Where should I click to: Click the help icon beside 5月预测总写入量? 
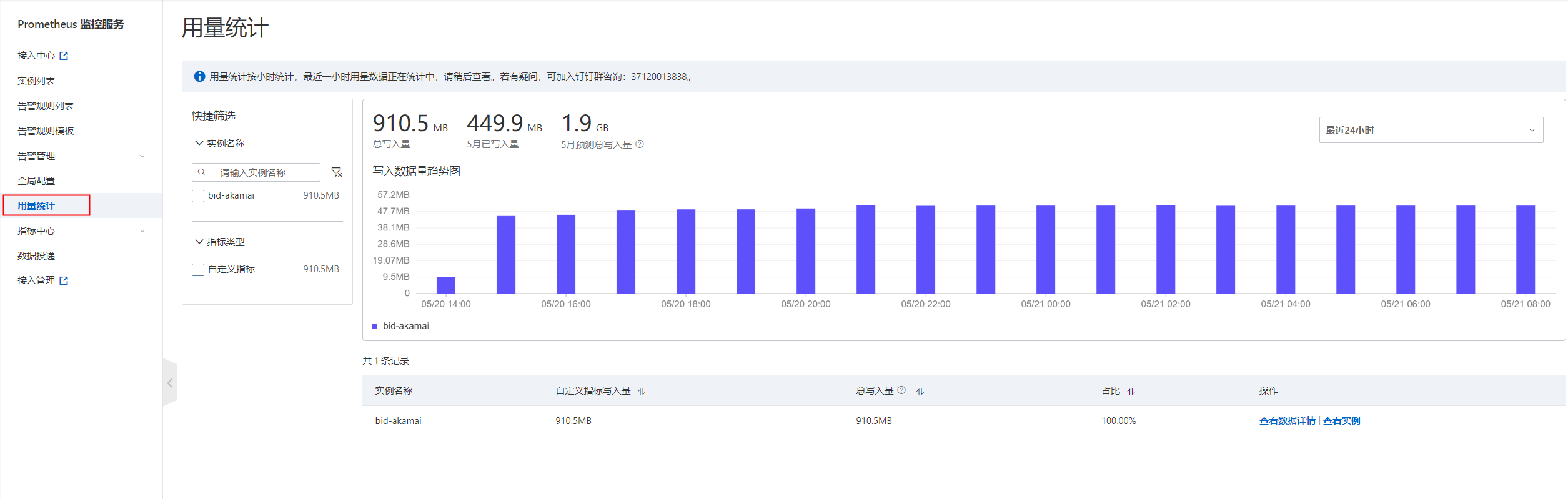click(x=640, y=144)
